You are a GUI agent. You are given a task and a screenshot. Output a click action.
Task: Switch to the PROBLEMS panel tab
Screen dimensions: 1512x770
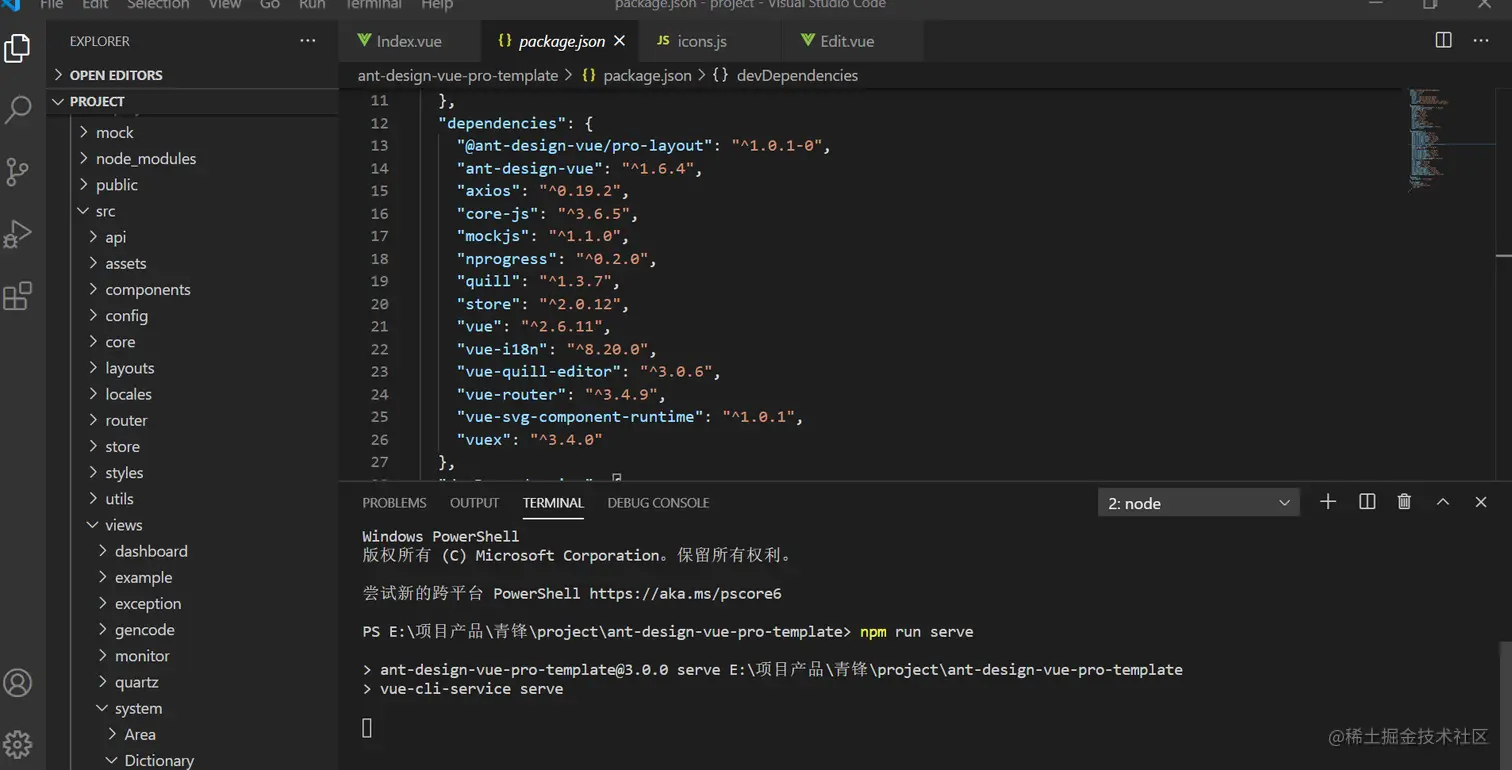click(394, 503)
